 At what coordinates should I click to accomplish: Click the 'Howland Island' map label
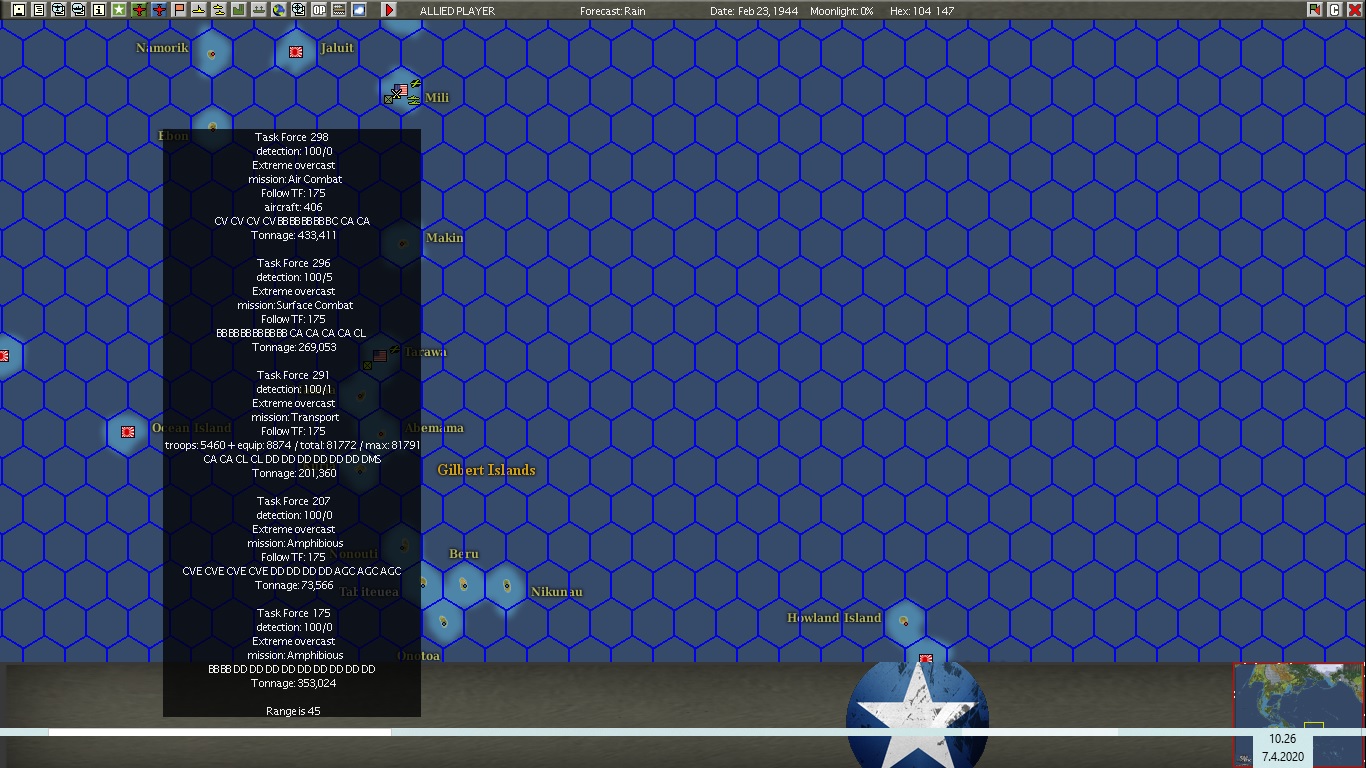[x=834, y=618]
